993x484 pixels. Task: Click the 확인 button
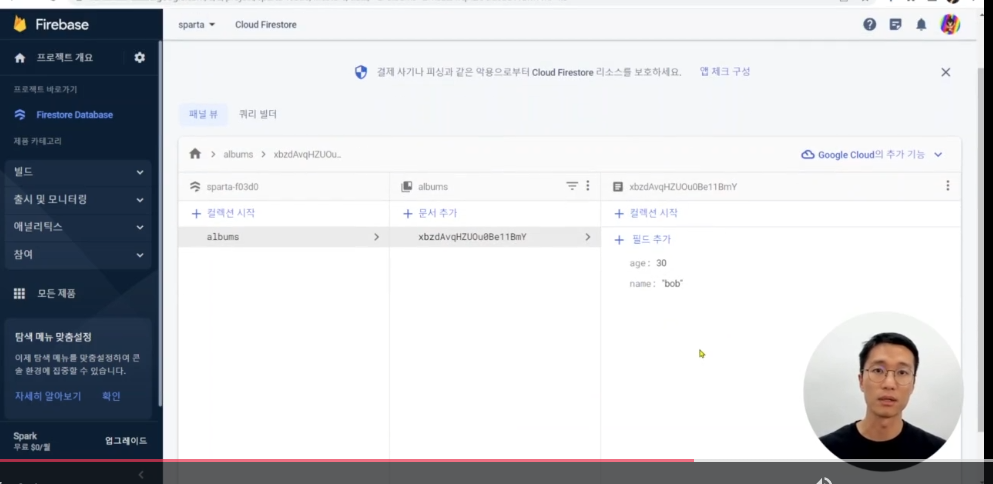pos(111,397)
